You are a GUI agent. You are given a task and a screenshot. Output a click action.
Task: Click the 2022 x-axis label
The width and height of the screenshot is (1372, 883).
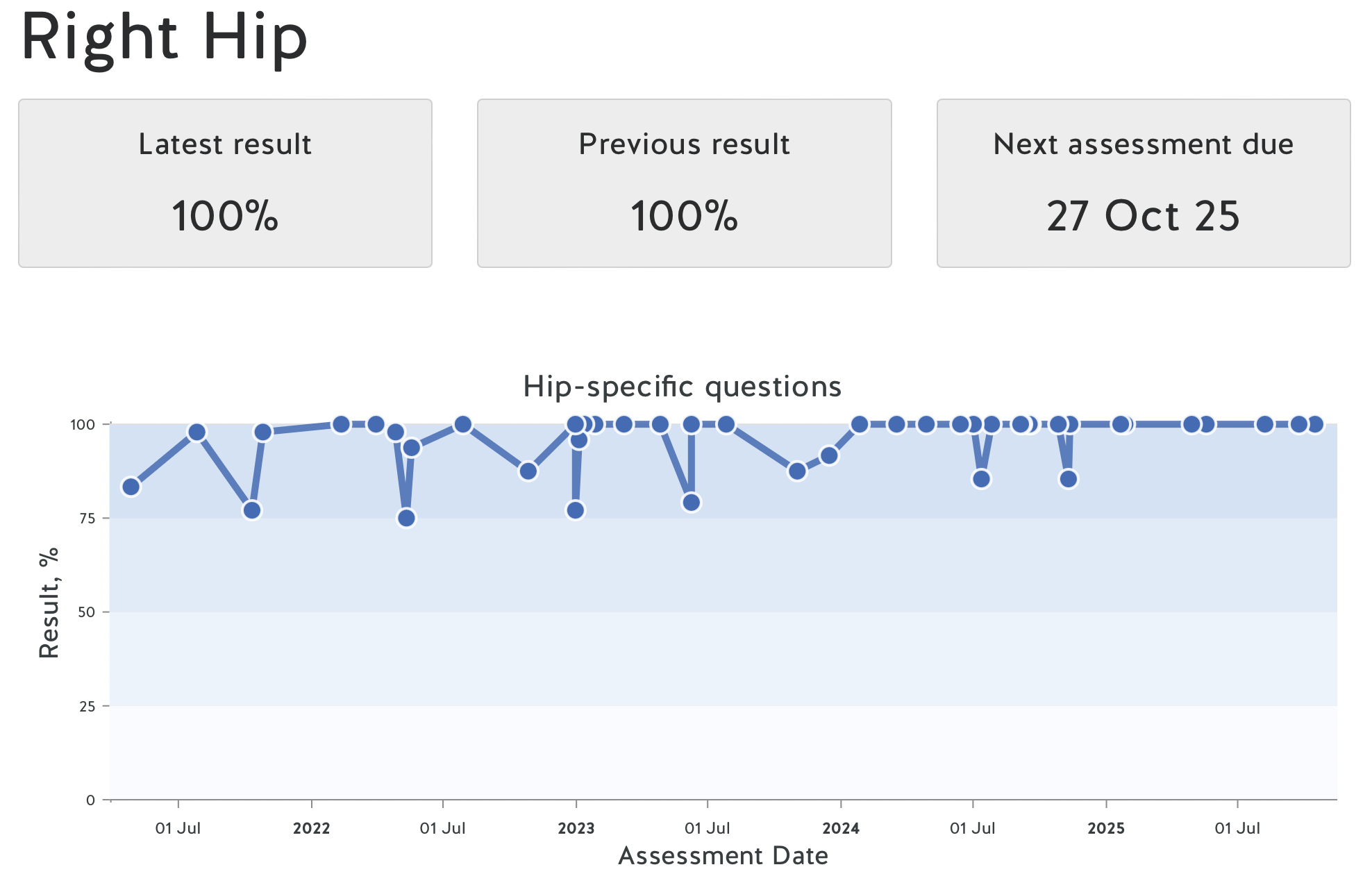pos(311,828)
